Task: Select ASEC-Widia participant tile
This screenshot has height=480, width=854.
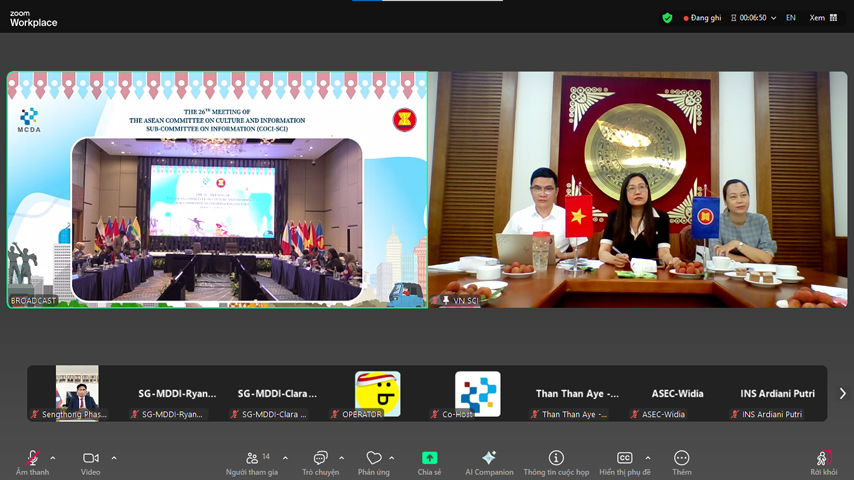Action: click(678, 393)
